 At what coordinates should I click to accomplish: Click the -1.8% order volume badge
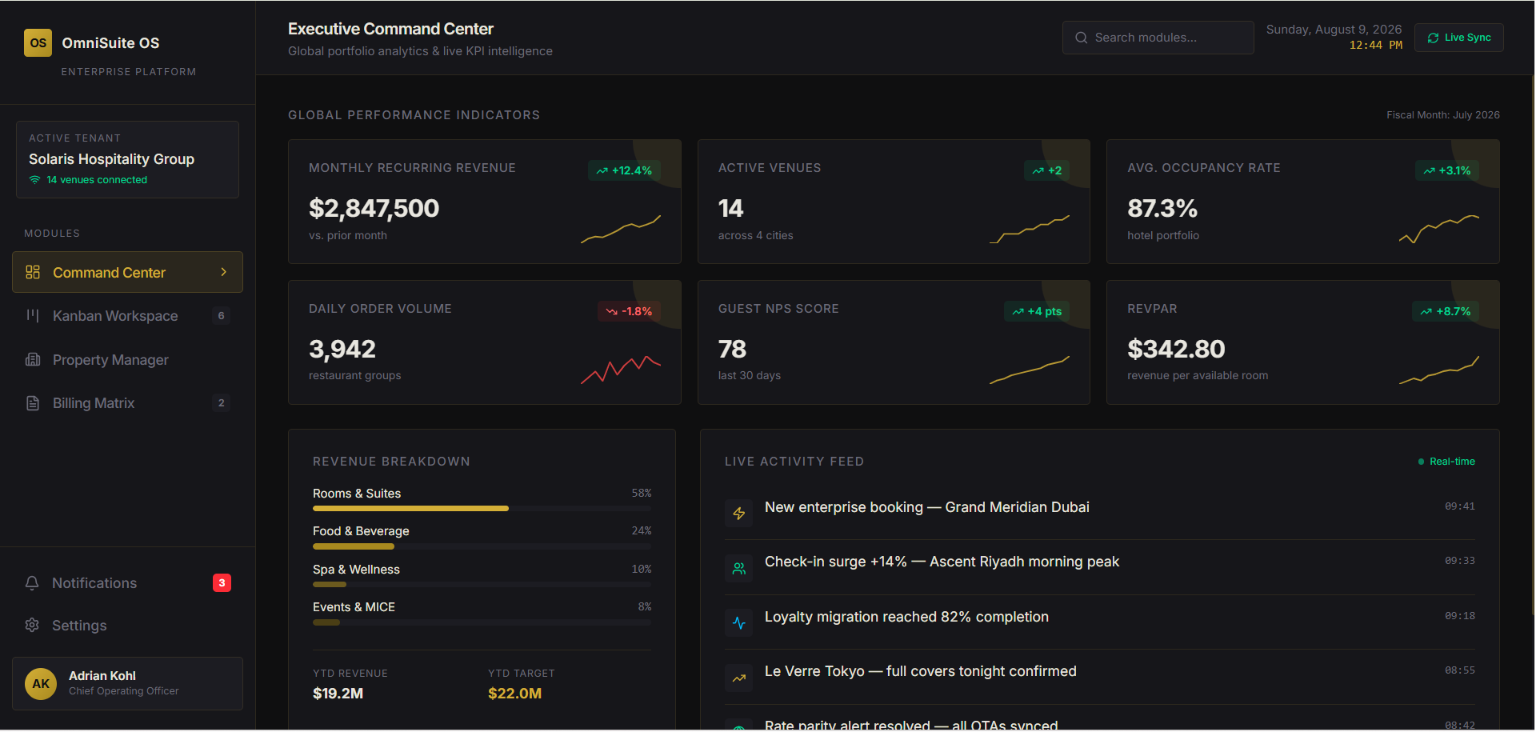tap(630, 311)
